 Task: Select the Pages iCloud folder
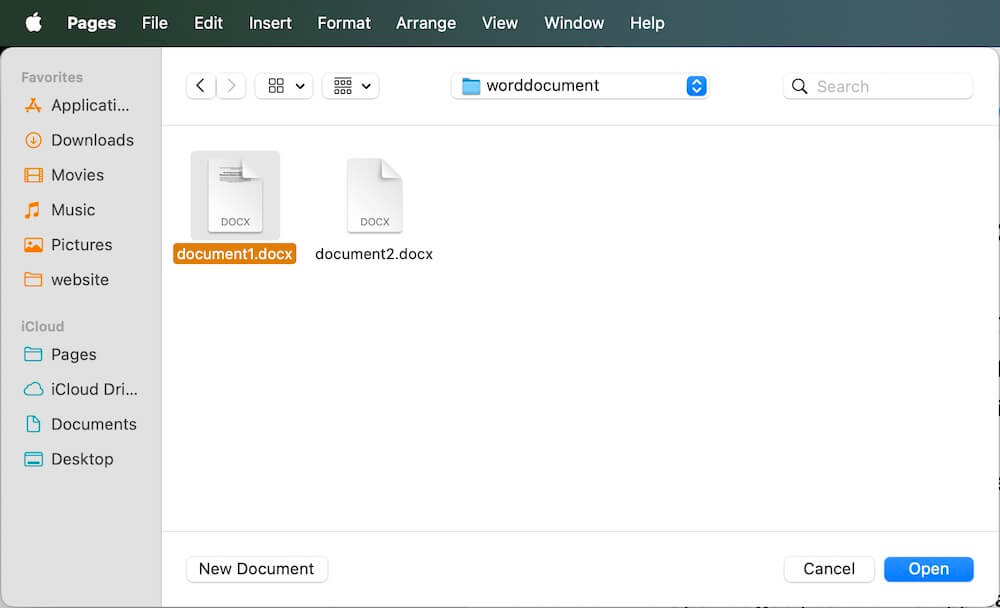[74, 354]
